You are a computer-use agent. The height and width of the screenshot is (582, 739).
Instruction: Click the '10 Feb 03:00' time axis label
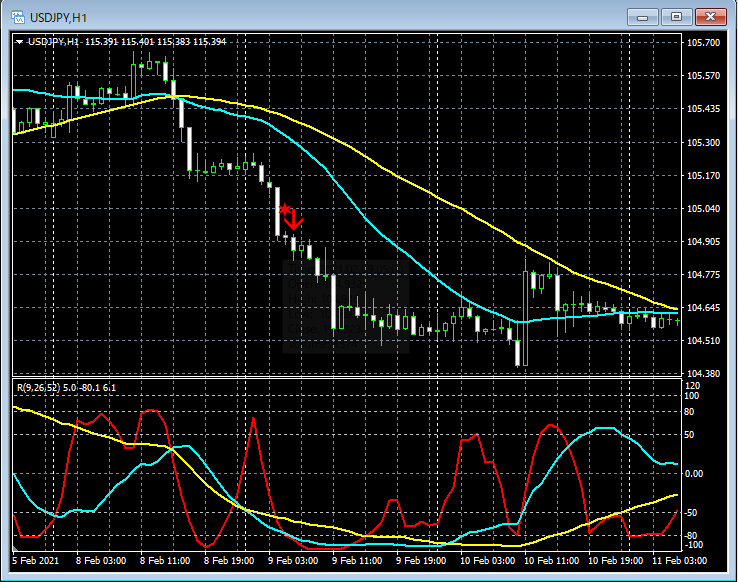pos(488,561)
